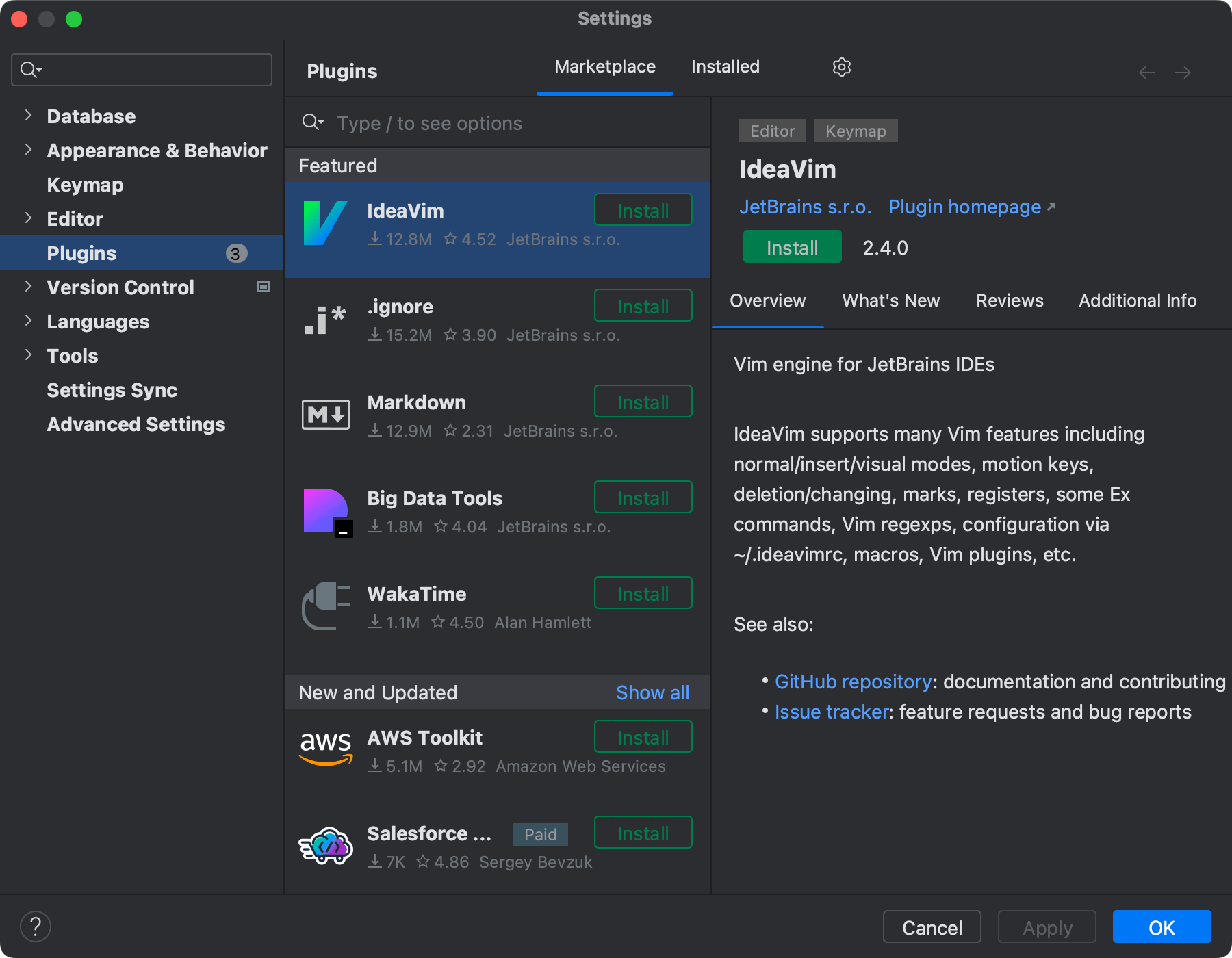Open the plugins settings gear menu
The width and height of the screenshot is (1232, 958).
pyautogui.click(x=841, y=66)
